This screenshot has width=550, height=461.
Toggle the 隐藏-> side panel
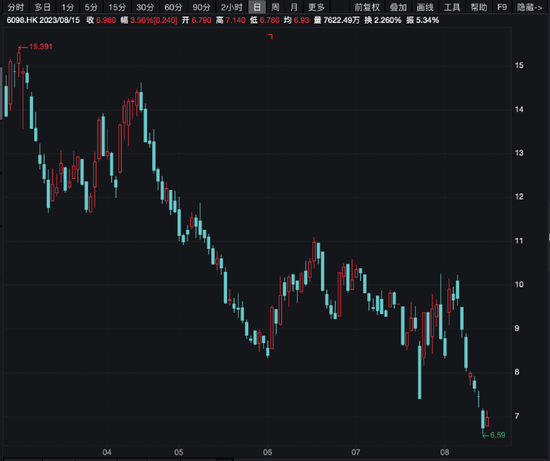529,7
